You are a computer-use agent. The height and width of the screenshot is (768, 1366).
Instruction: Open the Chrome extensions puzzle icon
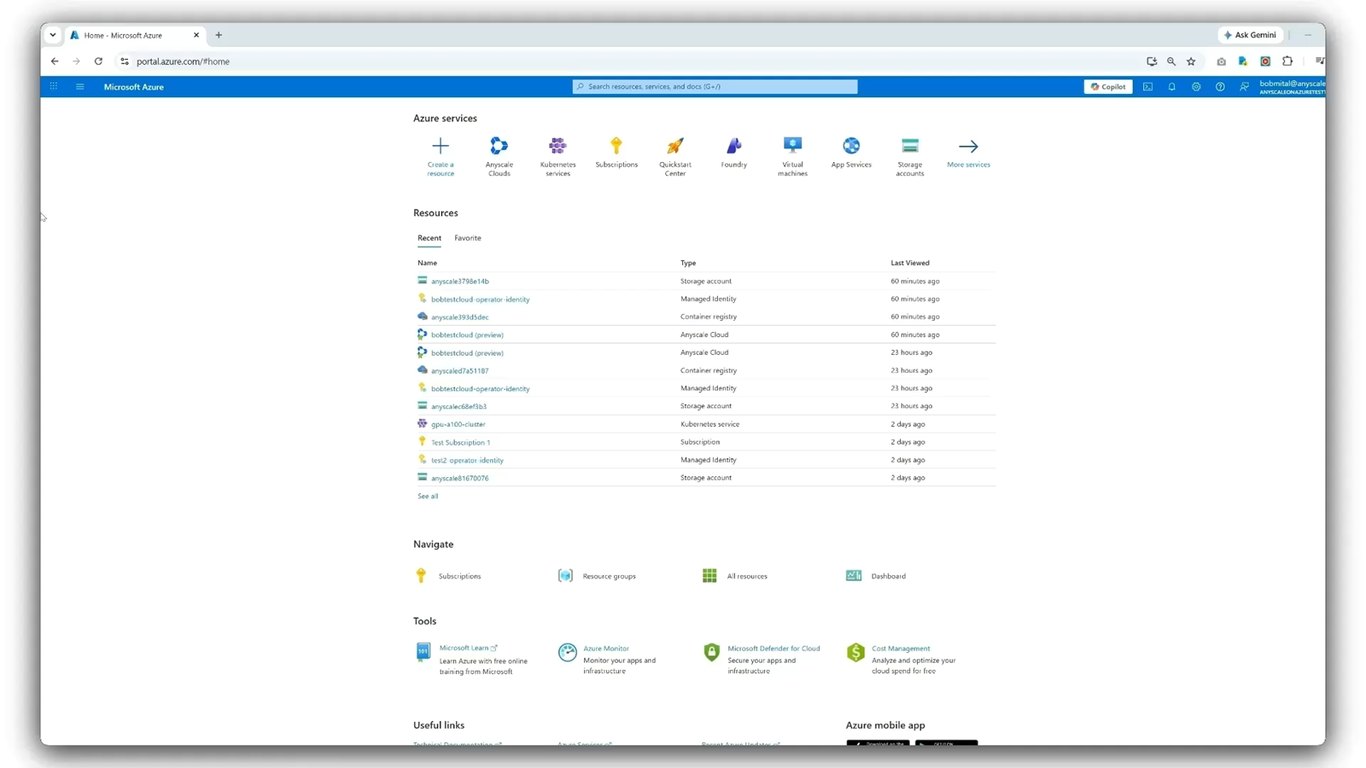1288,61
